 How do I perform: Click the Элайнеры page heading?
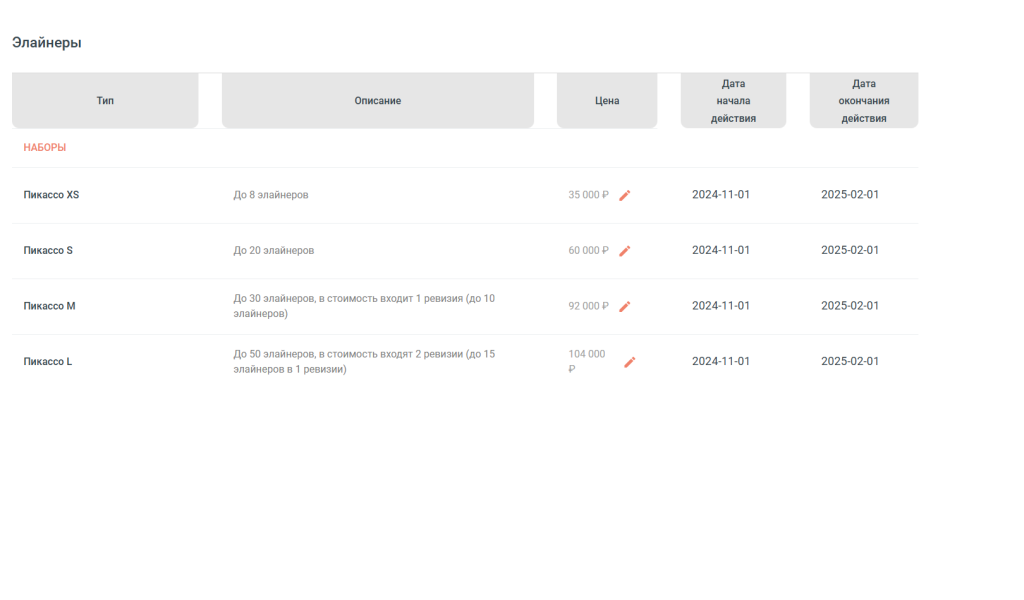click(x=46, y=42)
